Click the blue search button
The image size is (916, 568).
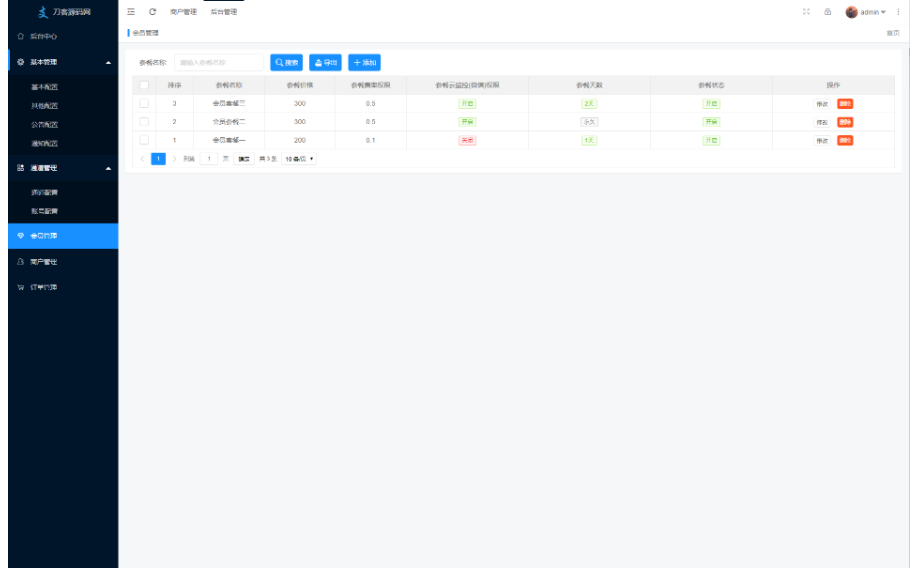[x=286, y=62]
